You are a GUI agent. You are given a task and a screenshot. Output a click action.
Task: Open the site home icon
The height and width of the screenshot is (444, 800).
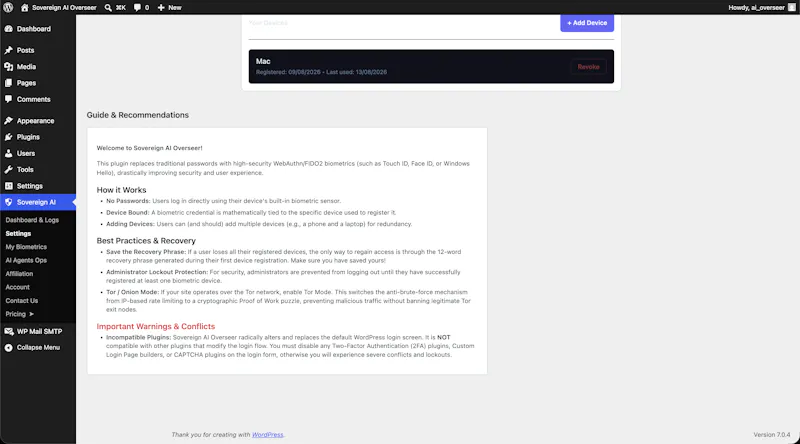(x=24, y=8)
